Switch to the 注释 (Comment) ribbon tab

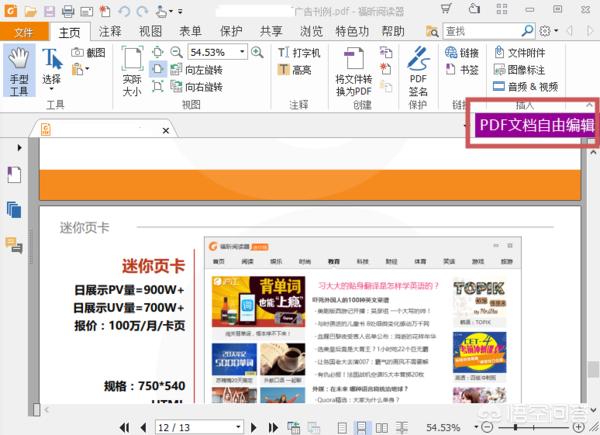[x=110, y=31]
